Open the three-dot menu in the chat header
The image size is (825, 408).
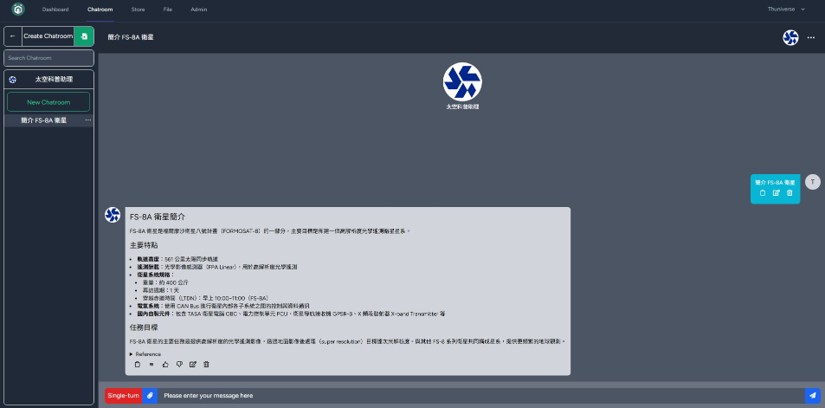click(x=811, y=37)
